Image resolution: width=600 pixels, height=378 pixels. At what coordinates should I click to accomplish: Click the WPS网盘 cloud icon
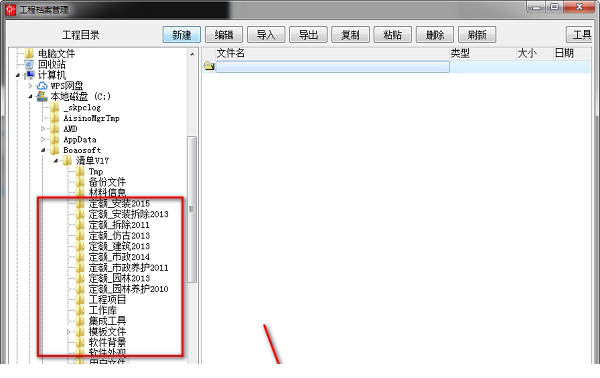(42, 86)
